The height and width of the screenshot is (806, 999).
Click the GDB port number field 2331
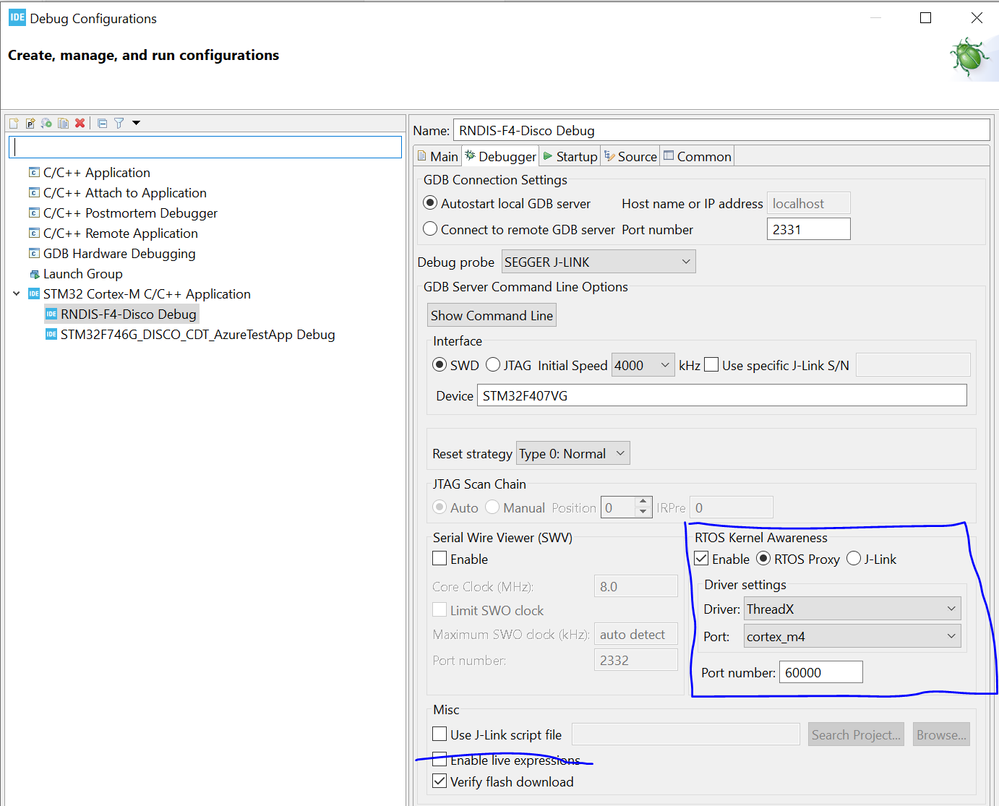tap(809, 229)
